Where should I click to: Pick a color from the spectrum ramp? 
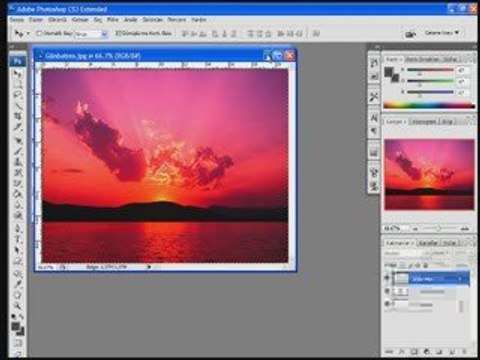click(429, 106)
